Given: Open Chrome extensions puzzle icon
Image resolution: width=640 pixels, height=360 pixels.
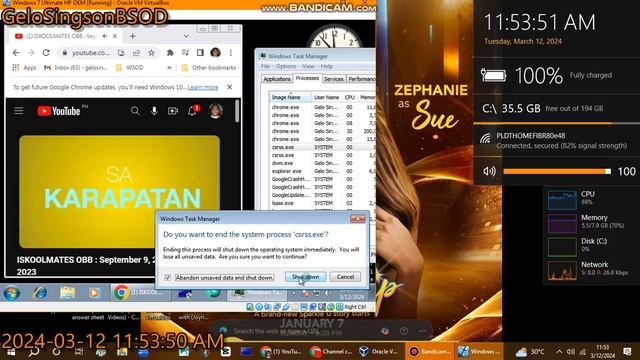Looking at the screenshot, I should click(170, 53).
